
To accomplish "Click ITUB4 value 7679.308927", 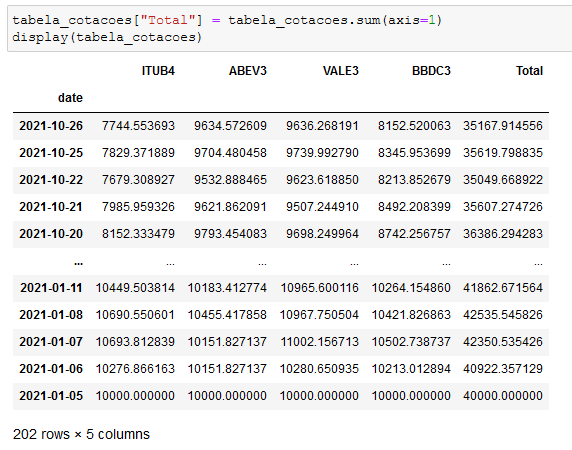I will click(x=138, y=180).
